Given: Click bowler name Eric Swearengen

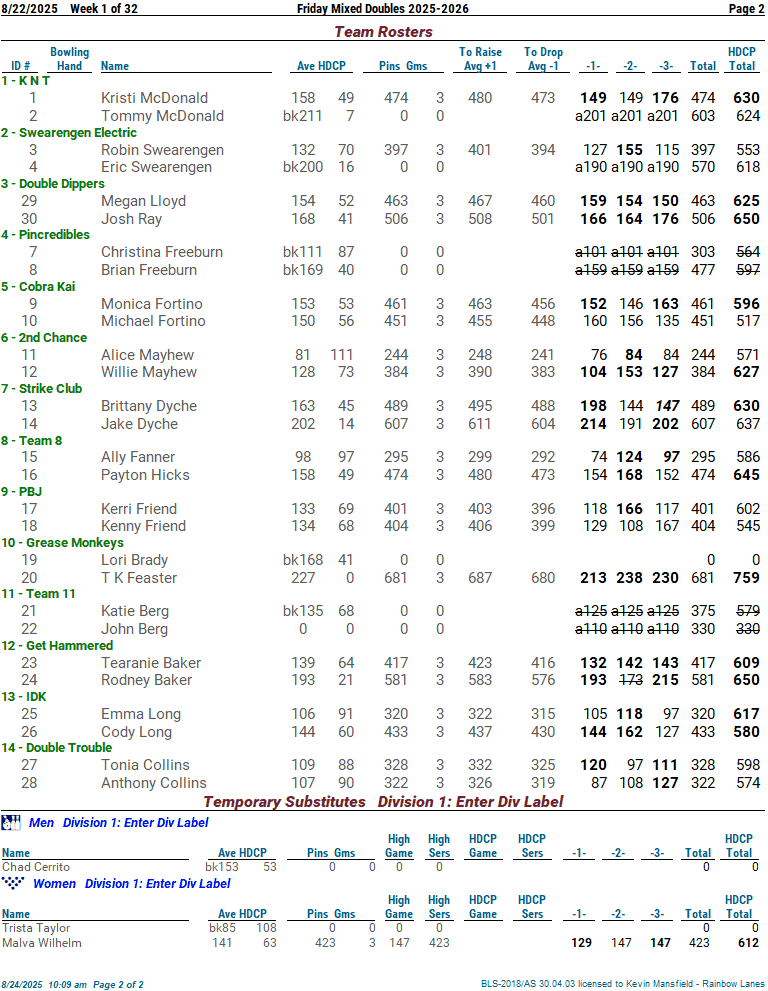Looking at the screenshot, I should pos(156,167).
